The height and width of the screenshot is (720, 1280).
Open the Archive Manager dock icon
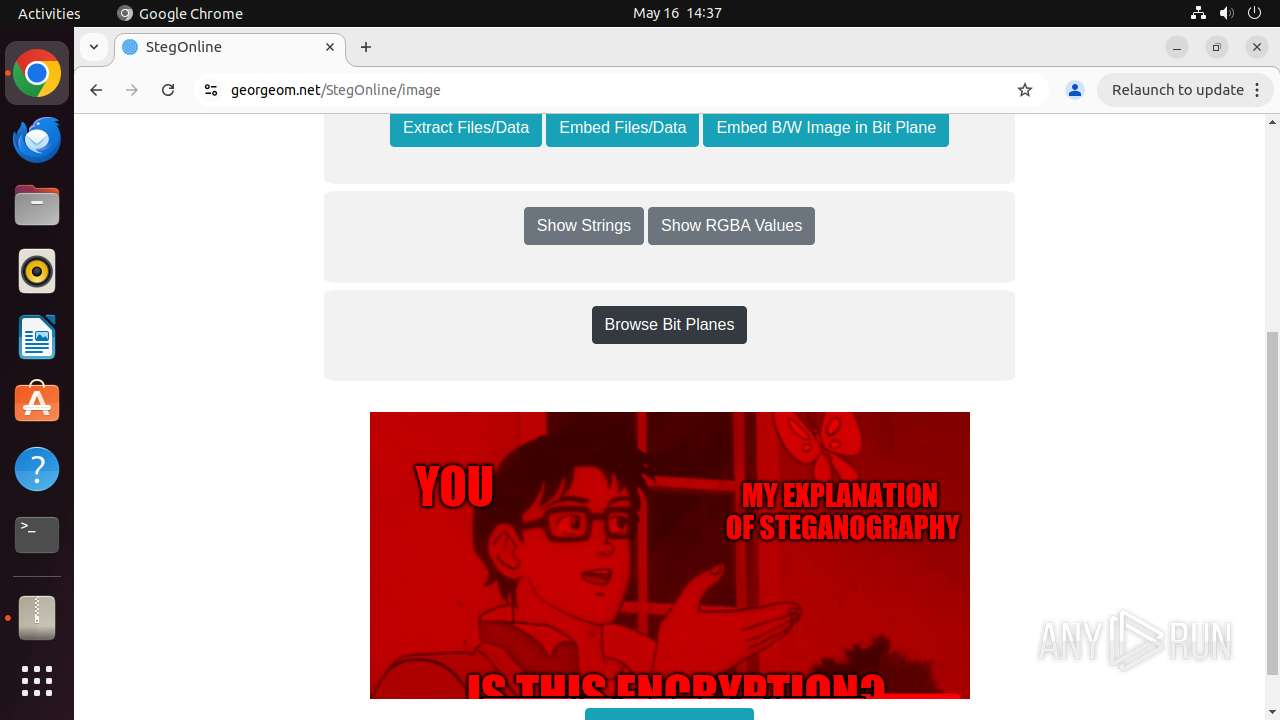tap(37, 618)
